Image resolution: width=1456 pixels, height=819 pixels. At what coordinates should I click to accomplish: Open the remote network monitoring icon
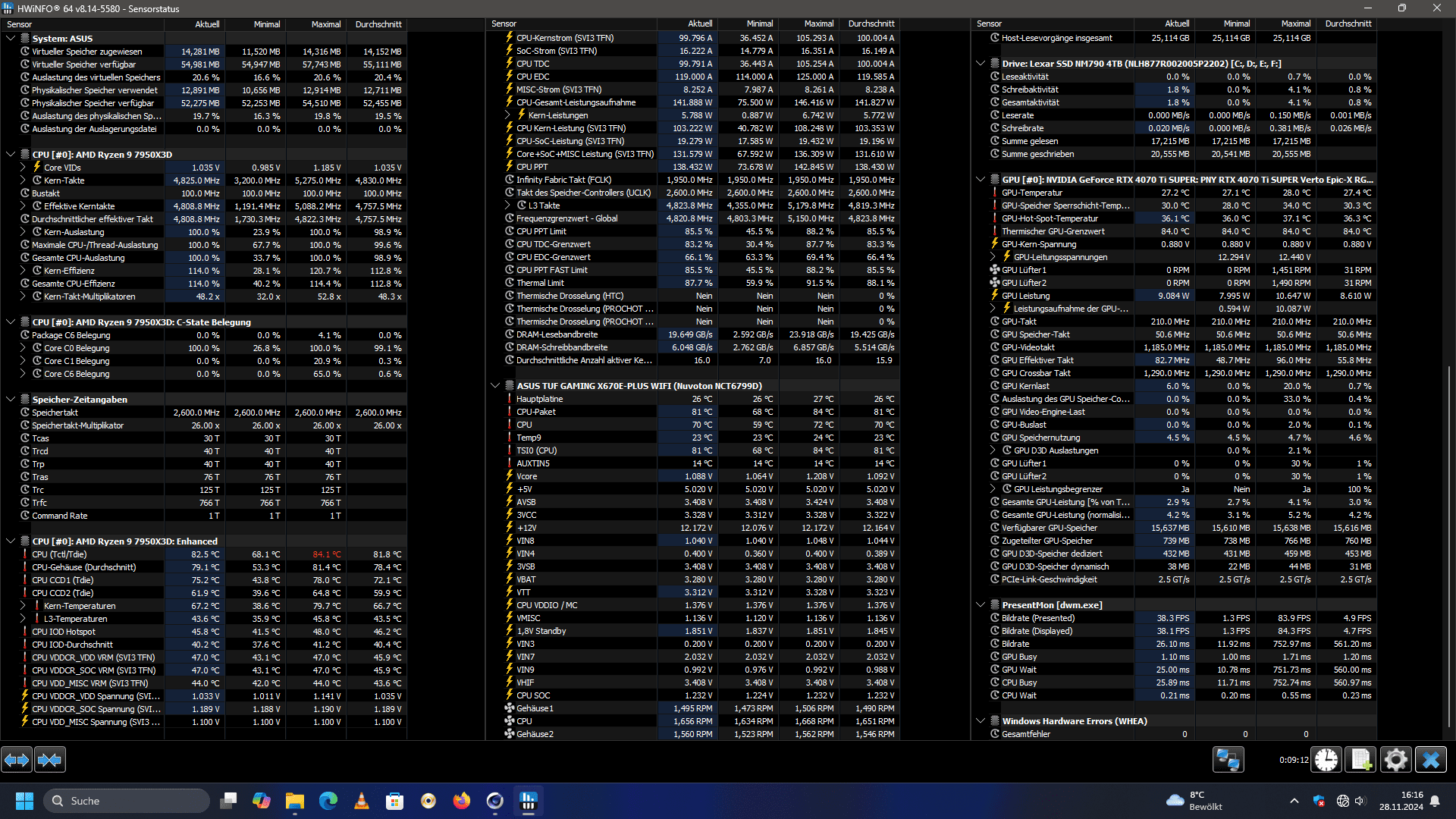[x=1228, y=759]
